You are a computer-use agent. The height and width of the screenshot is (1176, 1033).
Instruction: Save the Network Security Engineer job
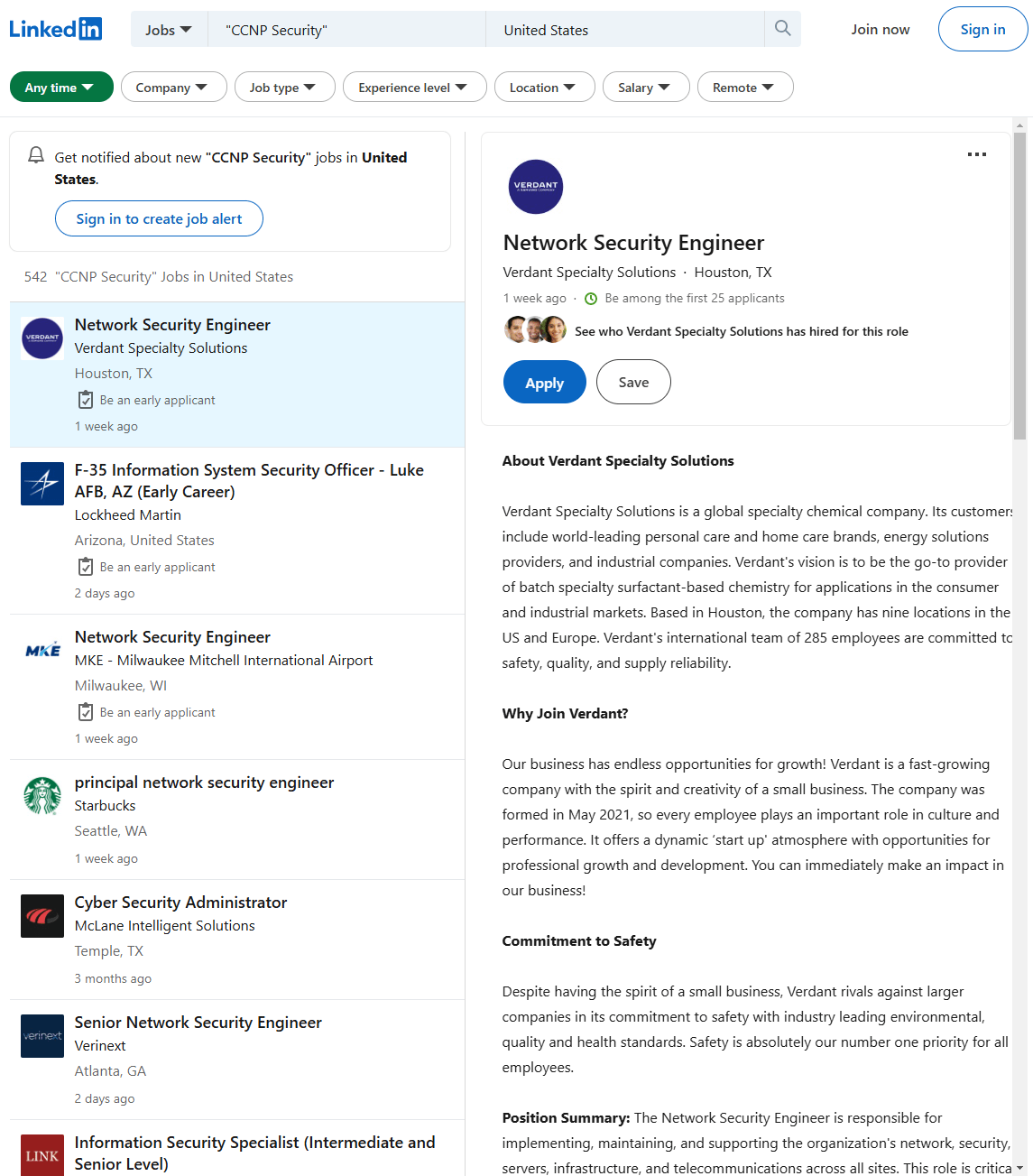(x=633, y=383)
